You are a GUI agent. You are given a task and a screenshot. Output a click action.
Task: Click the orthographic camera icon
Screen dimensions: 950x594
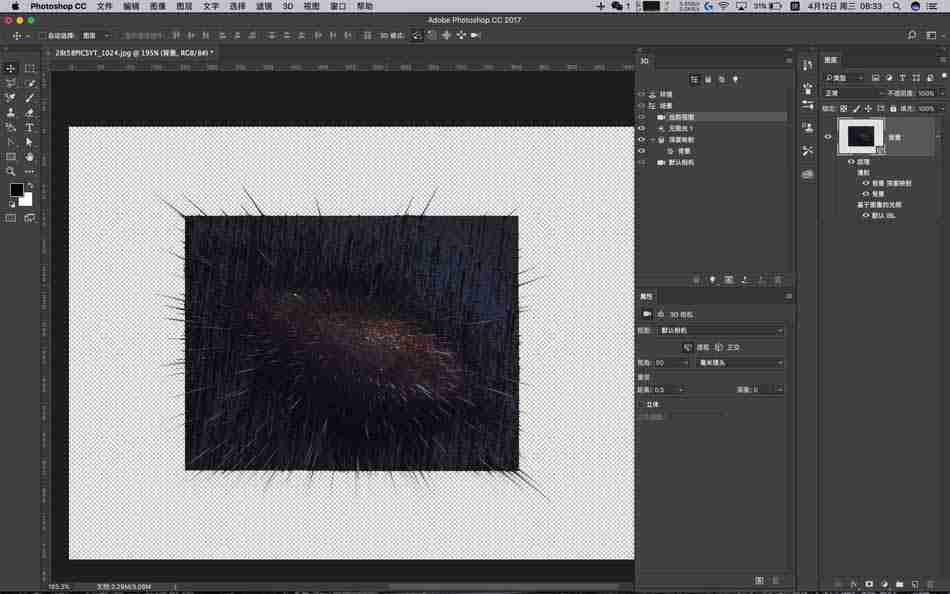[719, 348]
